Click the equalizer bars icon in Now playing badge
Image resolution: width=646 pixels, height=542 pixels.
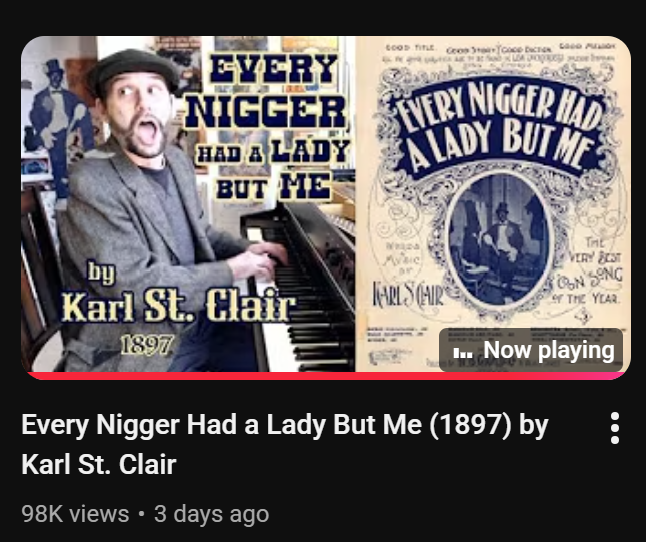[463, 353]
